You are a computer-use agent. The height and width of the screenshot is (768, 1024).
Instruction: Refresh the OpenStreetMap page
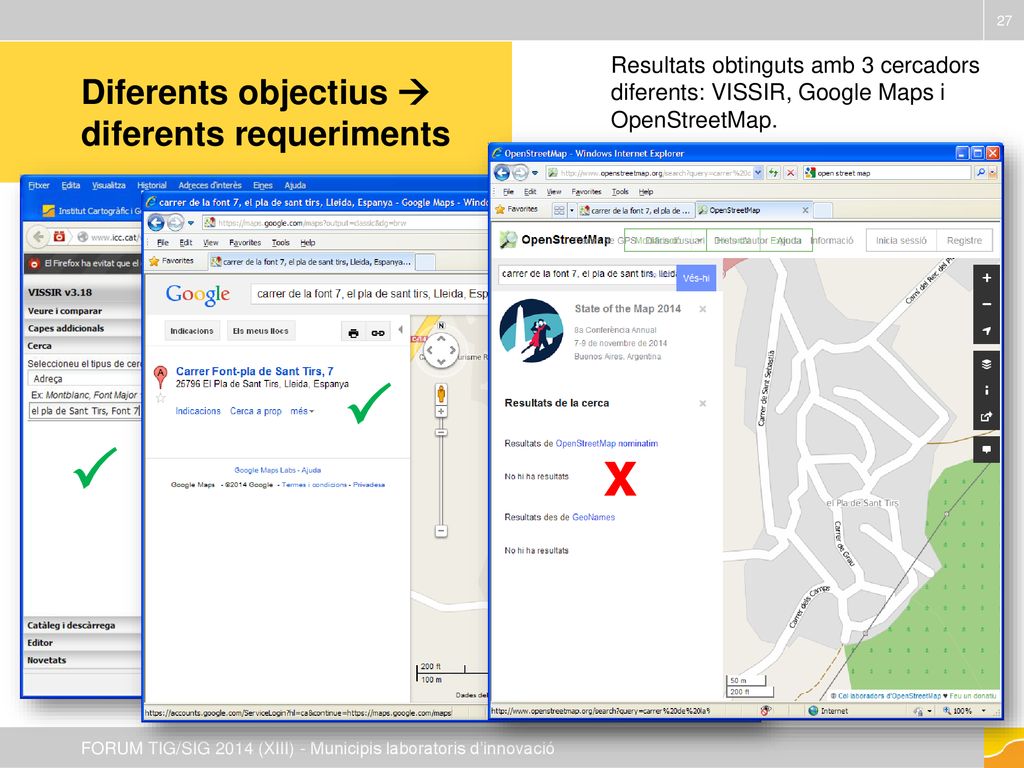(x=774, y=173)
